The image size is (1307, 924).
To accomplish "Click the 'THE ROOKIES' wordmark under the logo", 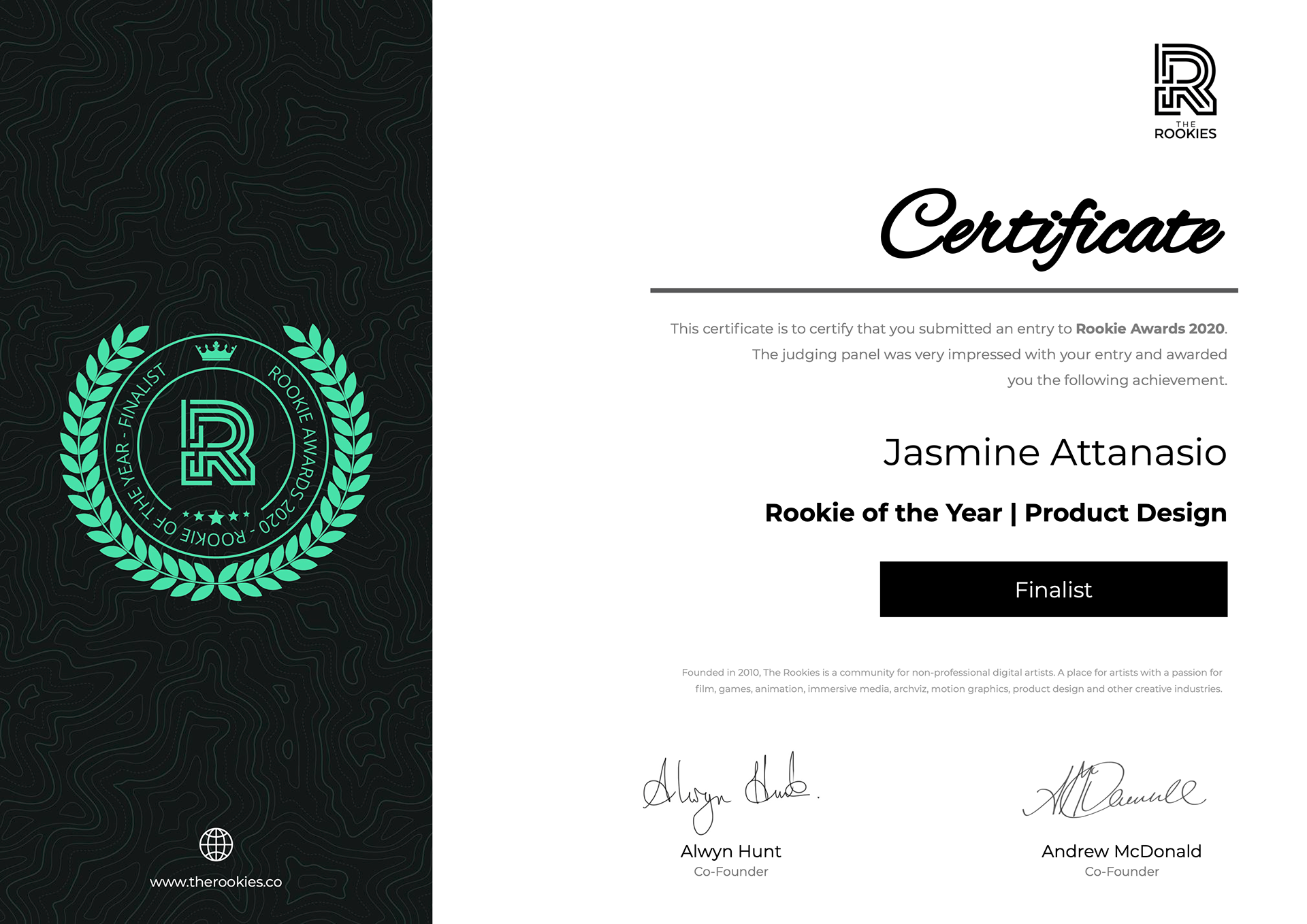I will (1185, 131).
